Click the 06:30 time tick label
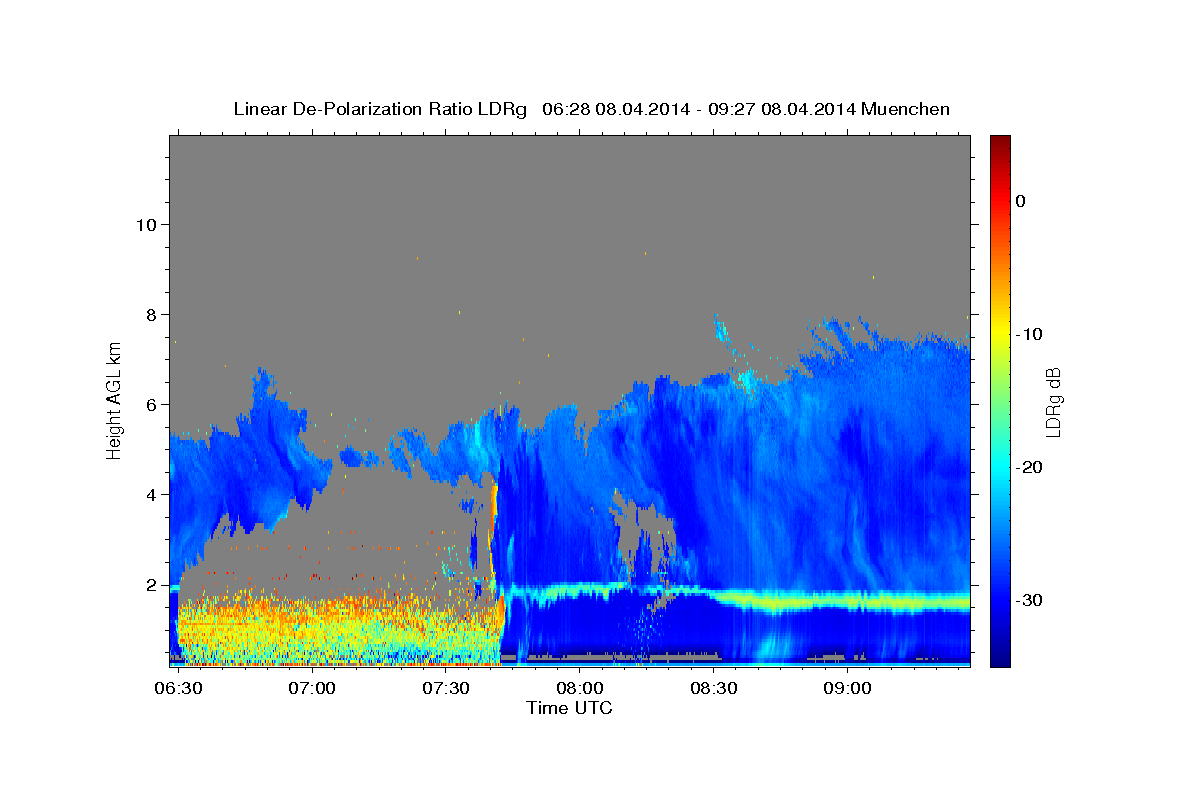 (x=178, y=689)
